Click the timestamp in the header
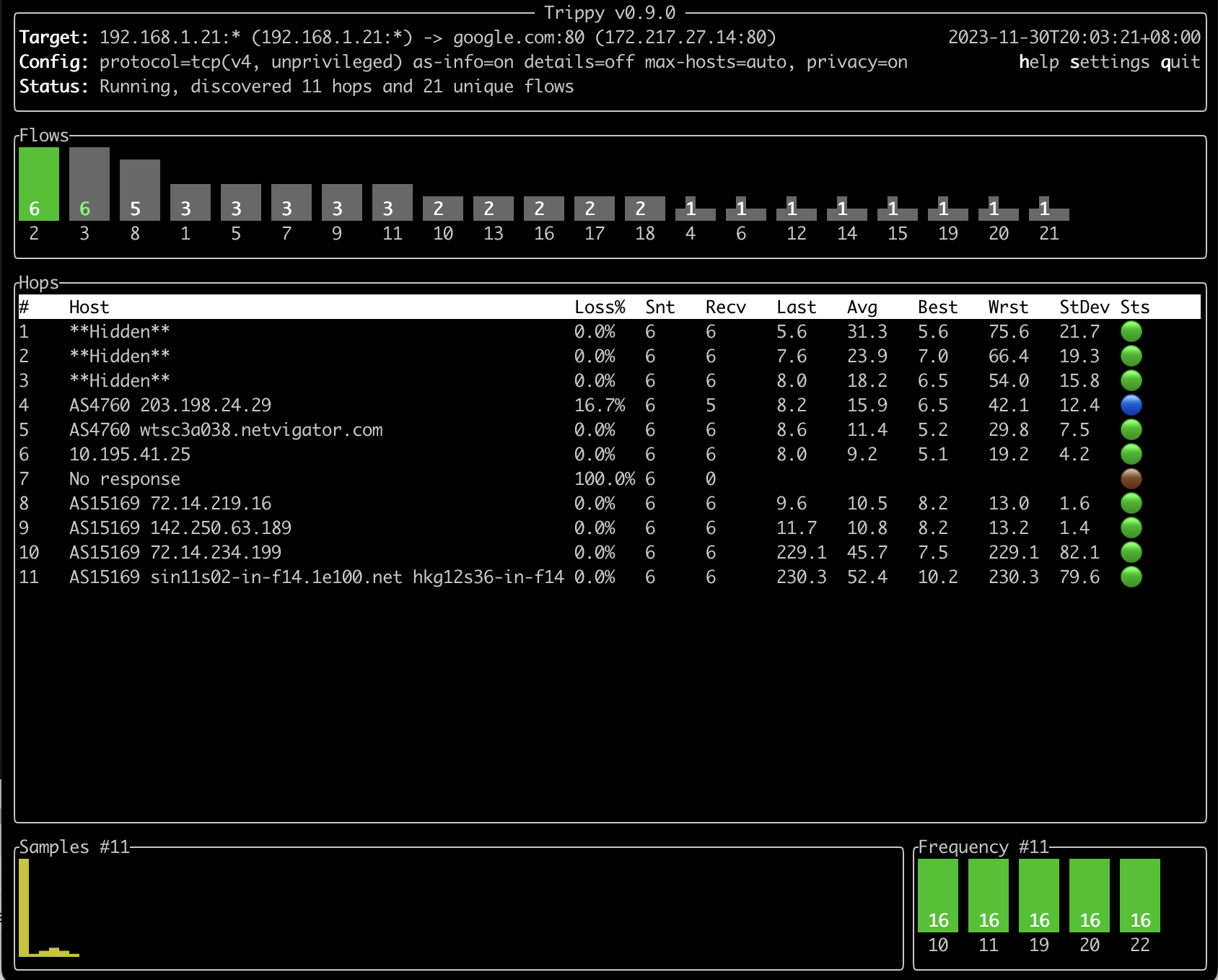The height and width of the screenshot is (980, 1218). point(1074,38)
